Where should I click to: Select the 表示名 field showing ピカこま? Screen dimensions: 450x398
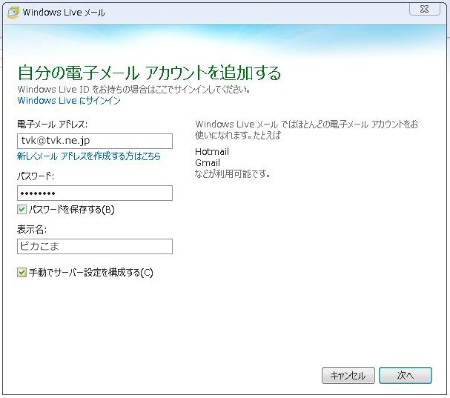[x=95, y=246]
